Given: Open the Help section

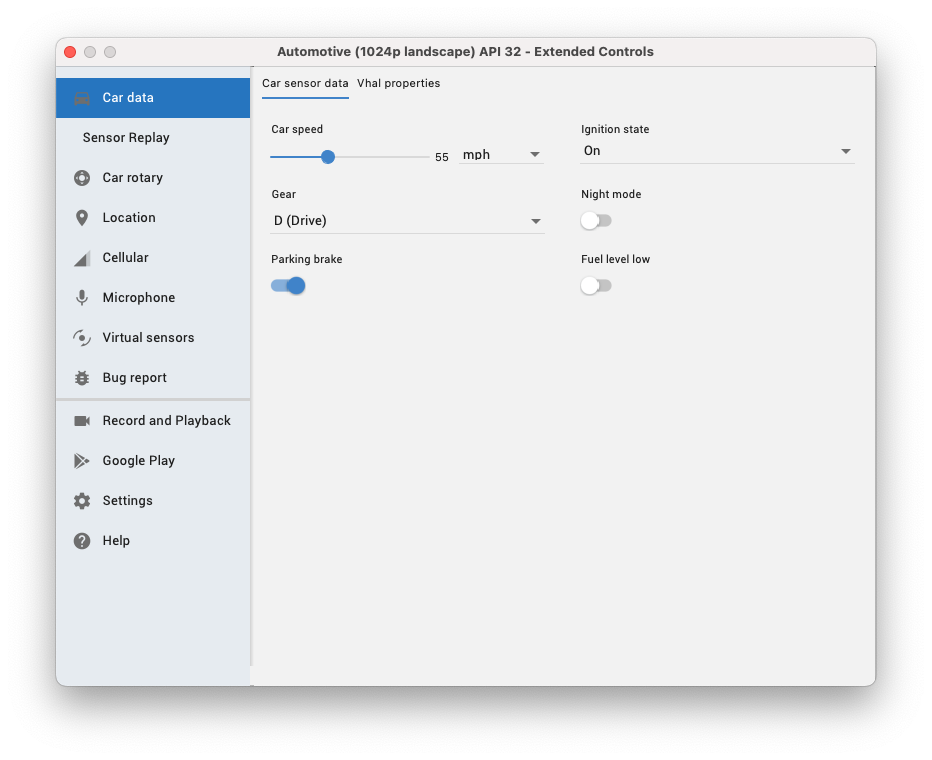Looking at the screenshot, I should [116, 541].
